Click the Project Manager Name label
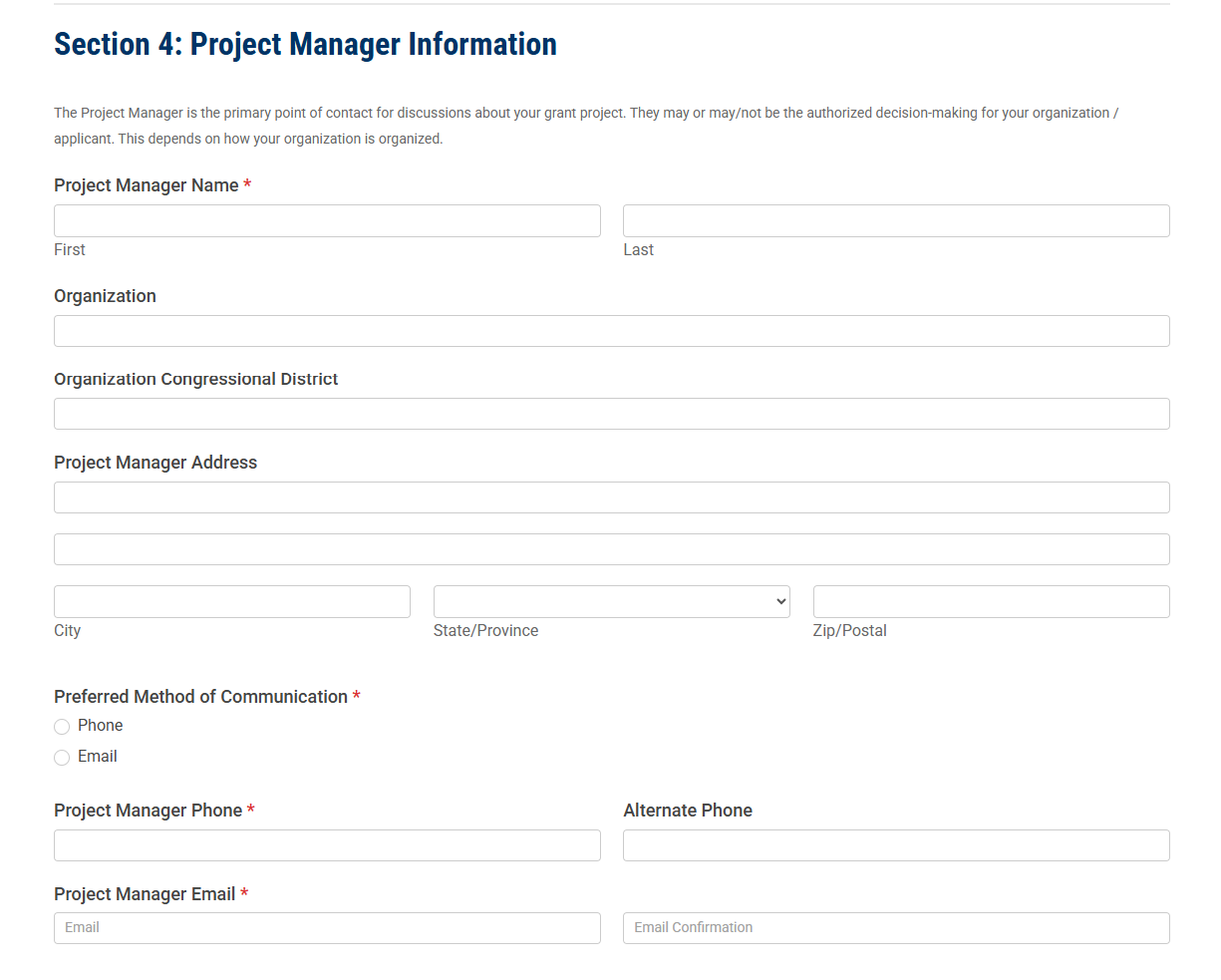Image resolution: width=1221 pixels, height=980 pixels. (146, 185)
